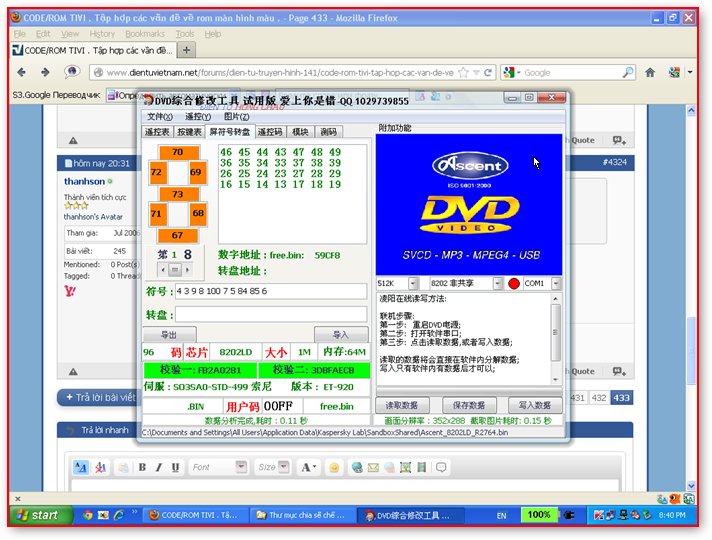Click 导出 export button
Screen dimensions: 712x540
pyautogui.click(x=169, y=335)
